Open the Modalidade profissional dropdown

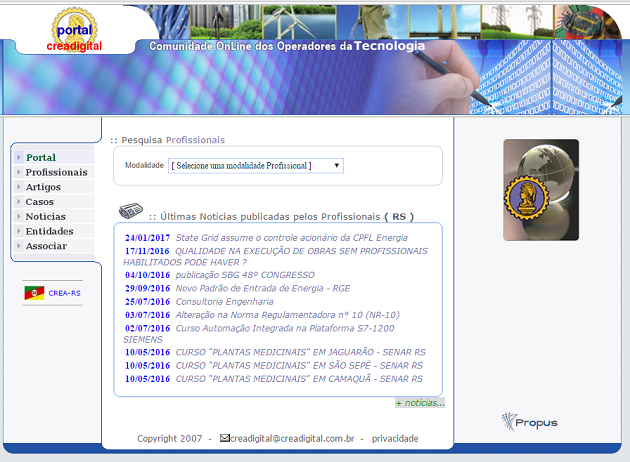click(256, 166)
